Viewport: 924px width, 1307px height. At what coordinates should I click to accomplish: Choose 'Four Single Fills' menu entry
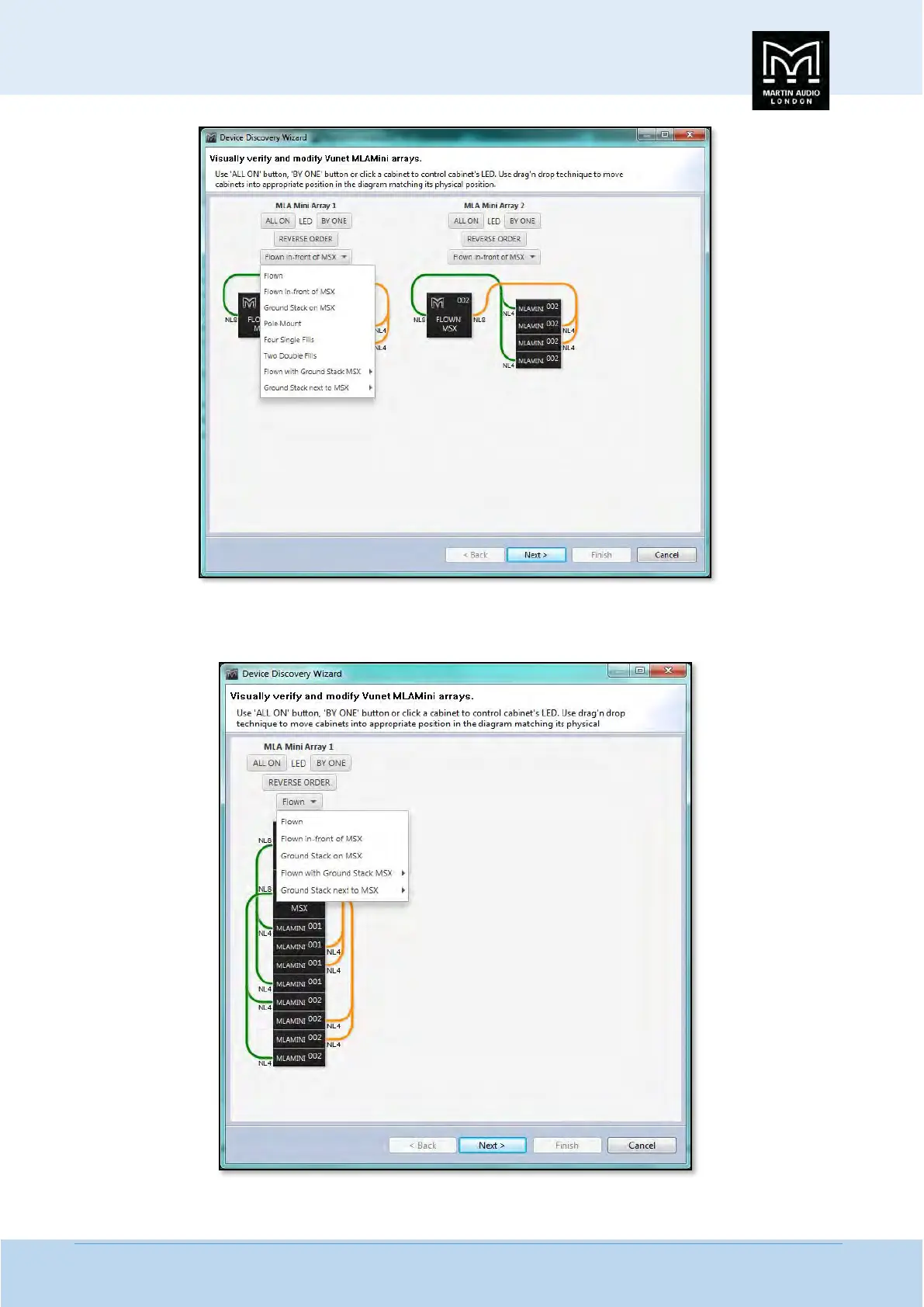pyautogui.click(x=317, y=340)
